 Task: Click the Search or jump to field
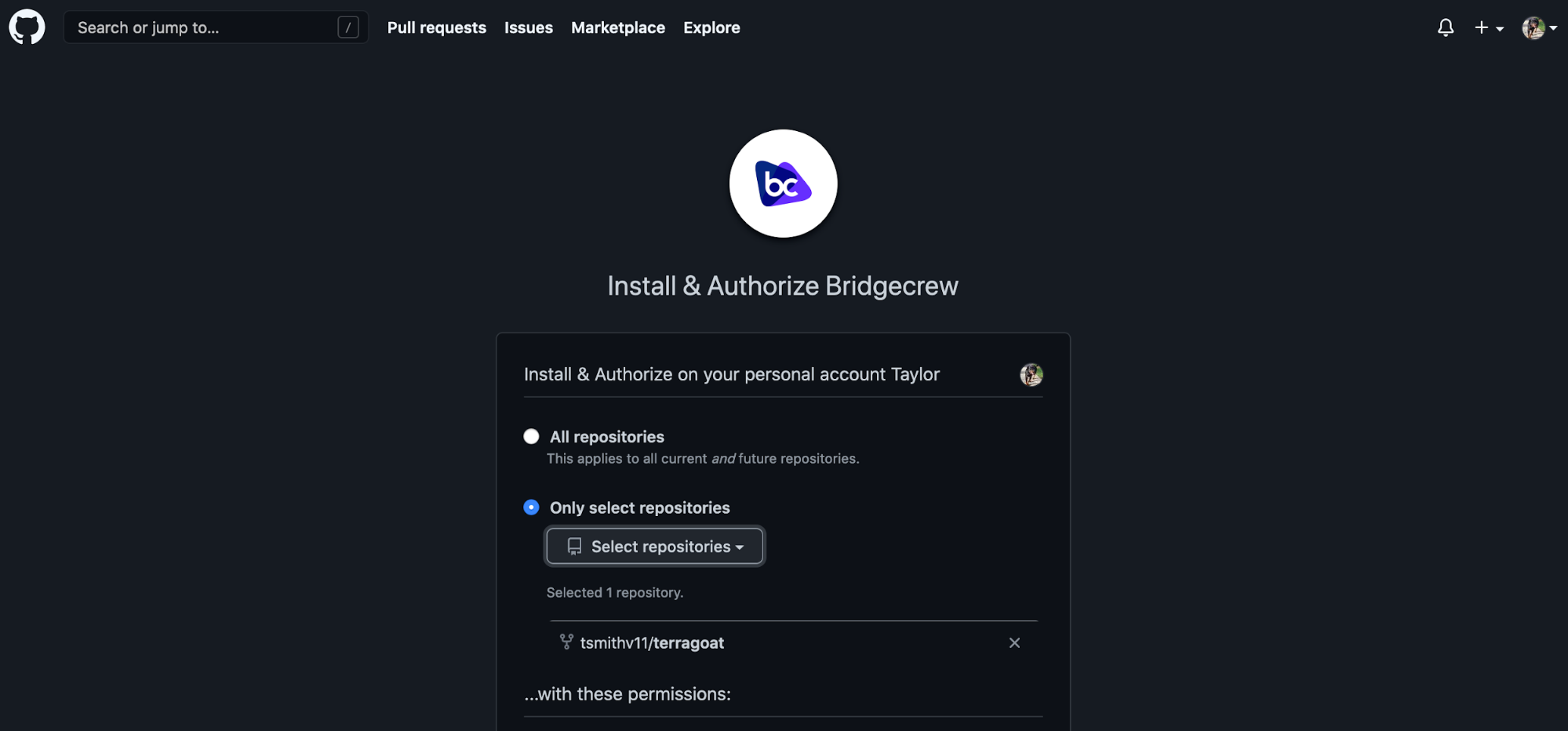point(216,27)
